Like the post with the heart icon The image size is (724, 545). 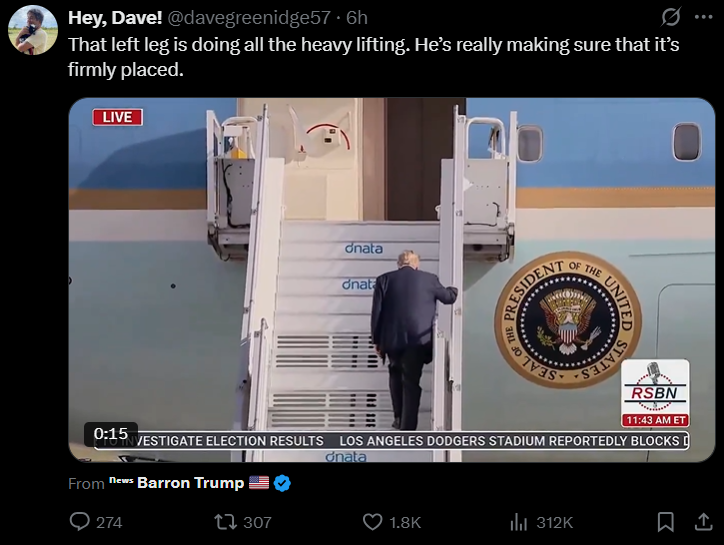pos(372,522)
